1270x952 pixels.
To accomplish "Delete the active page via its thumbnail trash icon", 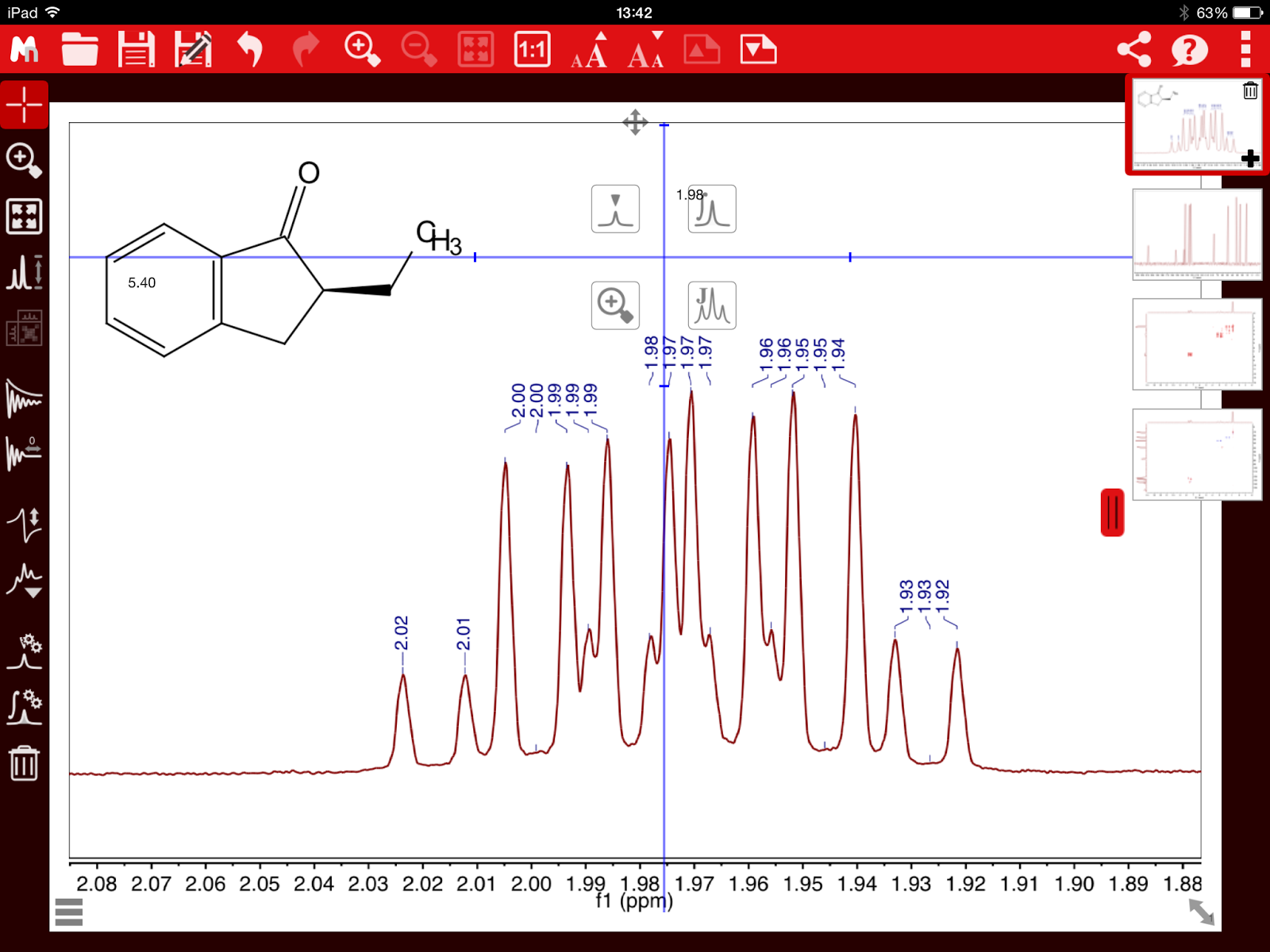I will [1250, 91].
